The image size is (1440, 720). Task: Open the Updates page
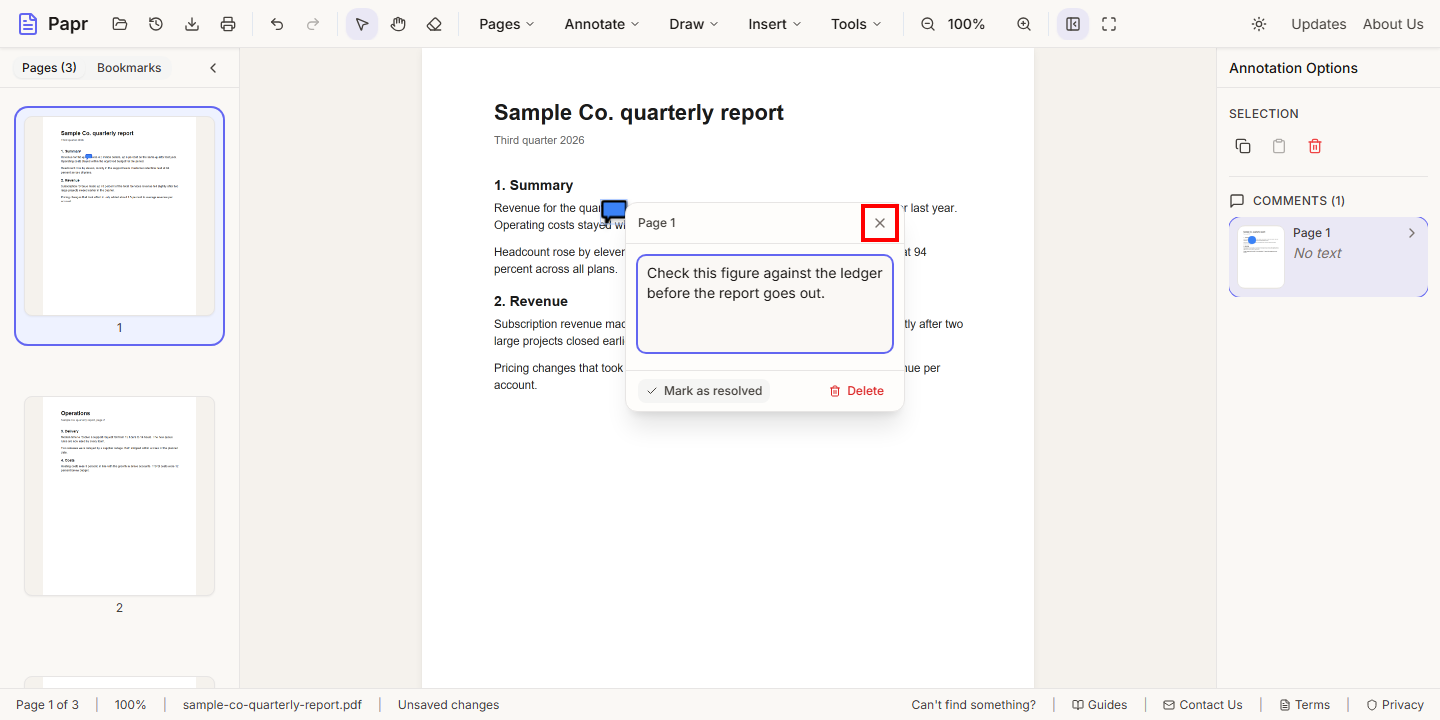click(1318, 24)
